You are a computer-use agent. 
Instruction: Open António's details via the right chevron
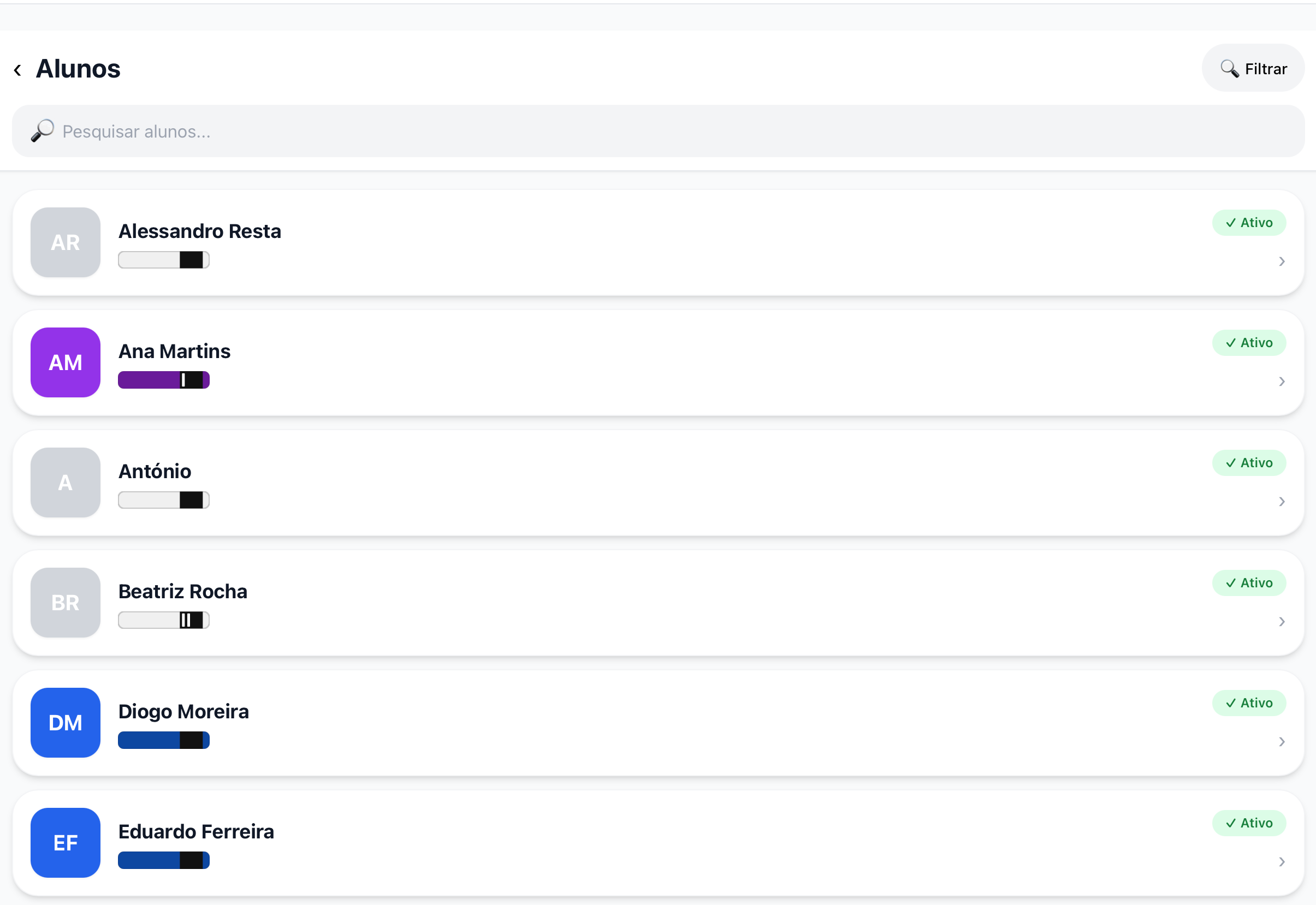click(1282, 502)
